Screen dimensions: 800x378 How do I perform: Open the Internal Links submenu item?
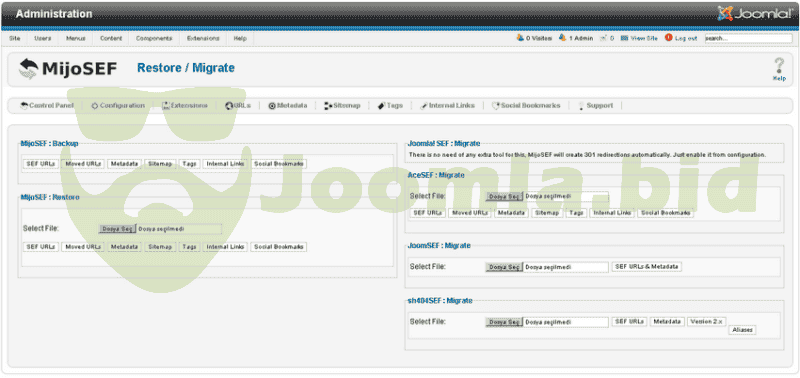(x=447, y=106)
